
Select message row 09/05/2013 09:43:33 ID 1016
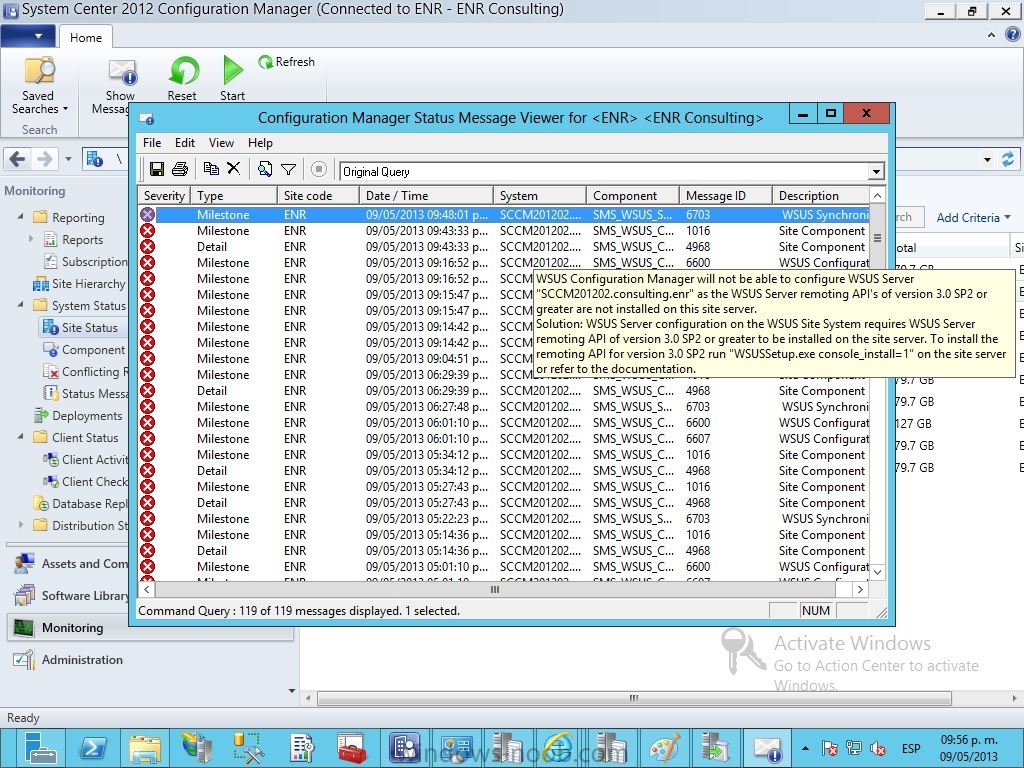tap(504, 231)
